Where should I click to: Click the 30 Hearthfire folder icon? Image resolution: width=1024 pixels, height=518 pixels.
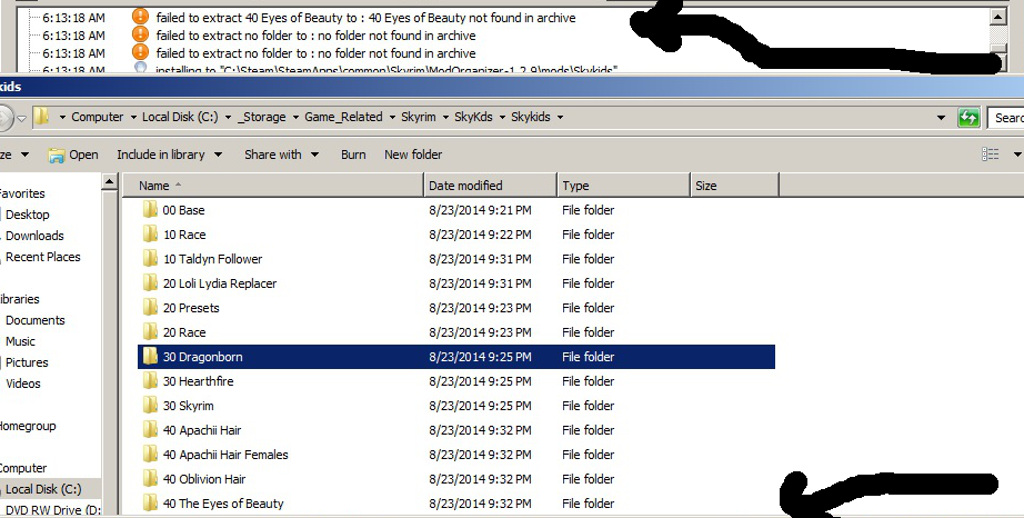[x=150, y=381]
